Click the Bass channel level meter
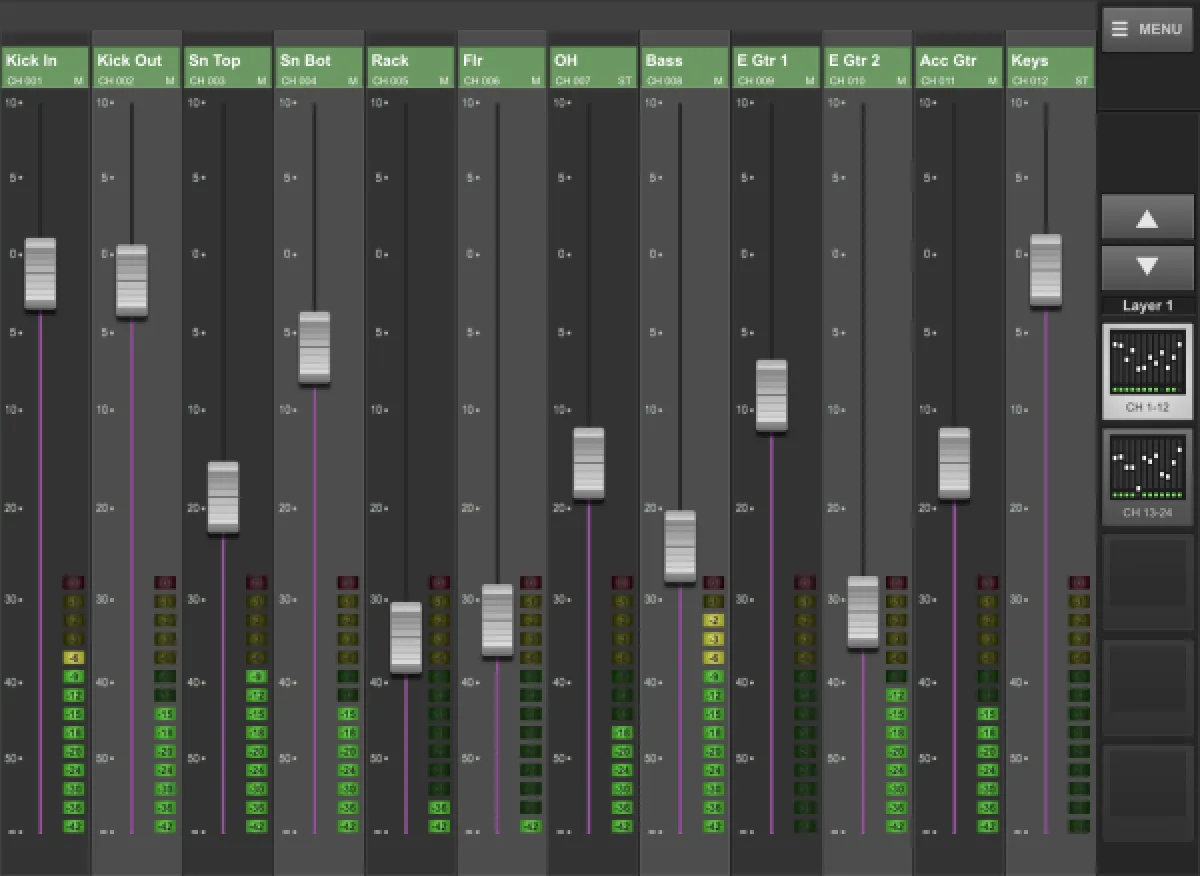This screenshot has height=876, width=1200. point(713,704)
